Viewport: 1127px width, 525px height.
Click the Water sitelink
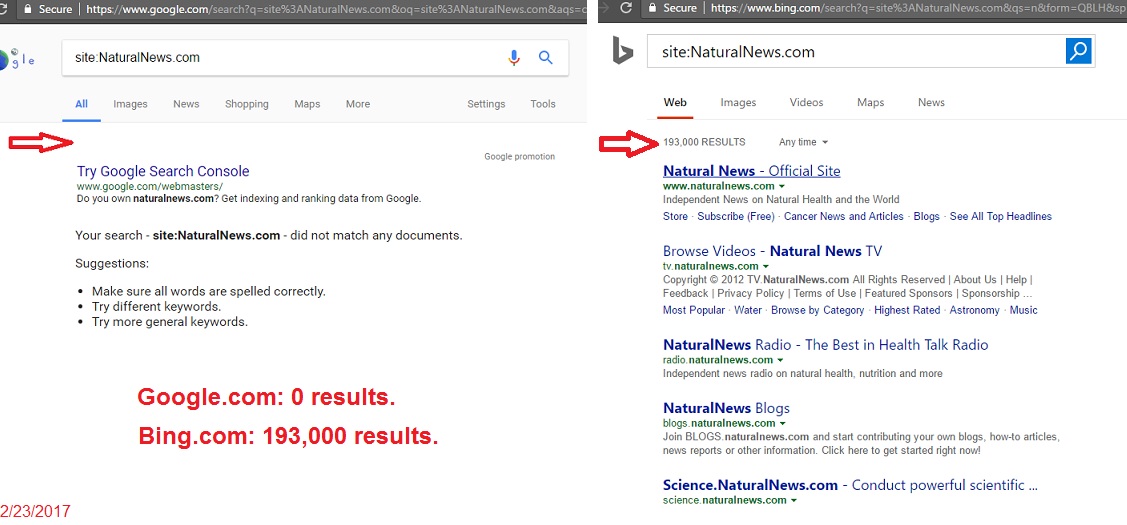click(x=748, y=310)
